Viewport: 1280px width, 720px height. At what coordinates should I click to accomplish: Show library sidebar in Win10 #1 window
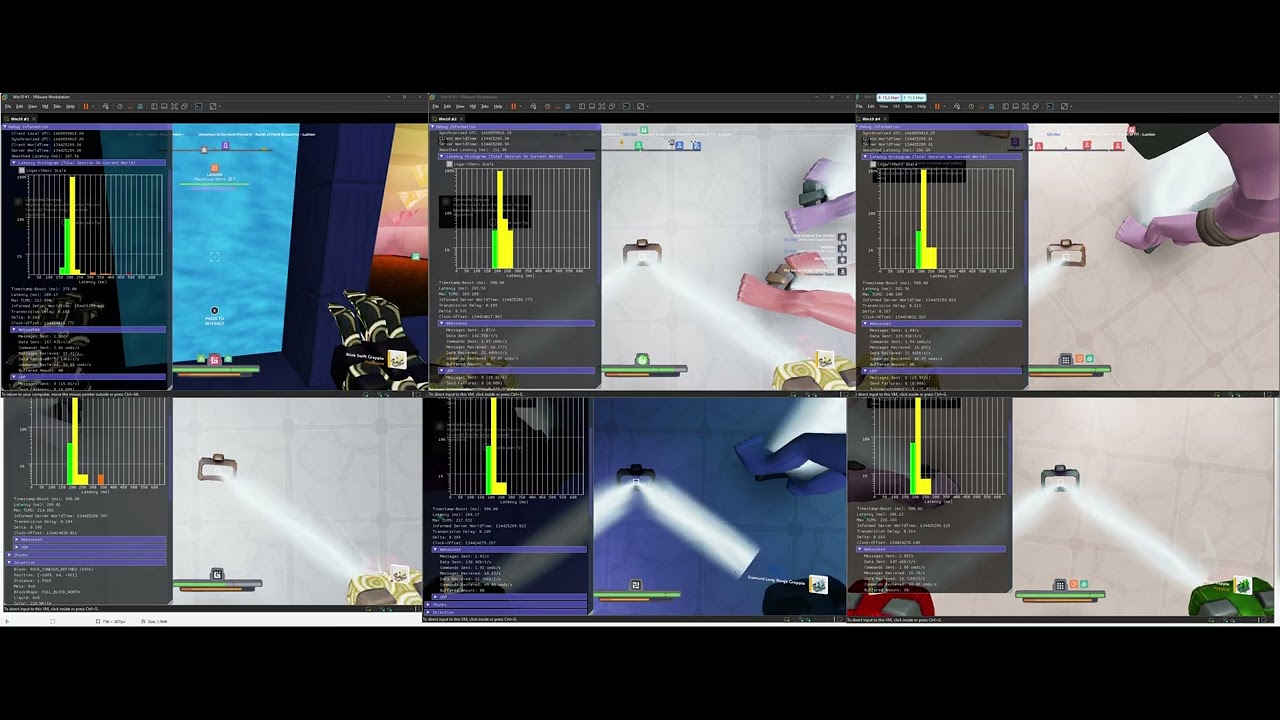[154, 106]
